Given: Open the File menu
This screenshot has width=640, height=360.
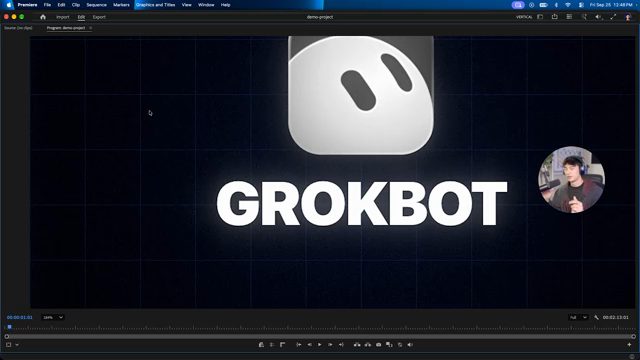Looking at the screenshot, I should [47, 5].
